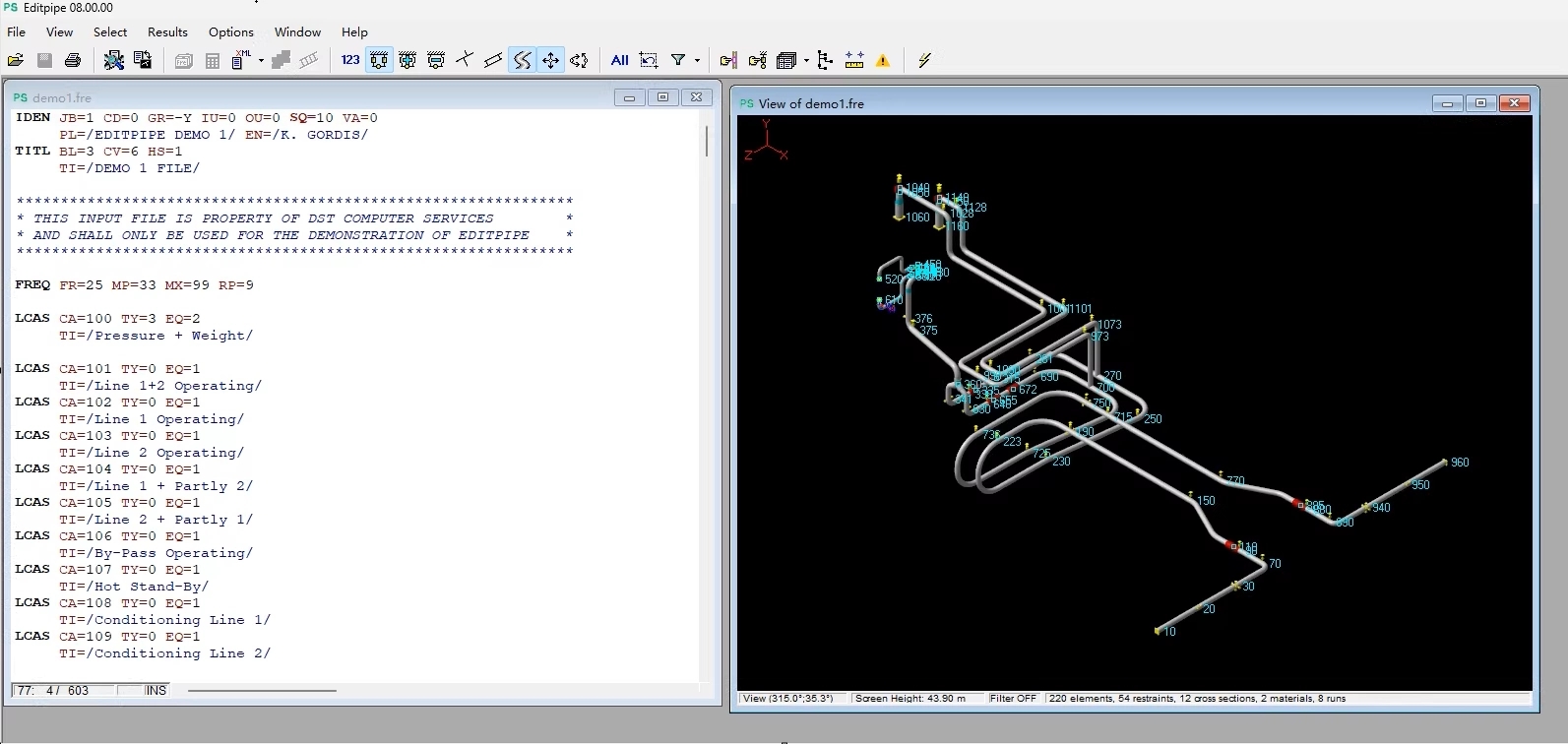Minimize the demo1.fre editor window

630,96
